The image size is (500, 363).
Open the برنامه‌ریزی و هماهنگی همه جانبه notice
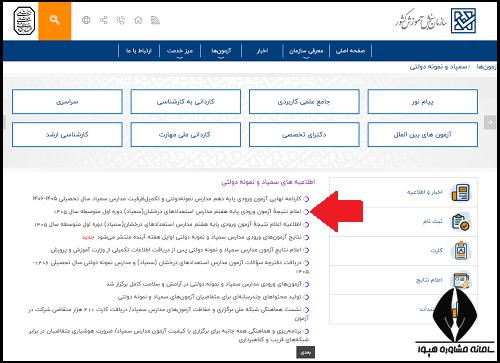pyautogui.click(x=168, y=335)
